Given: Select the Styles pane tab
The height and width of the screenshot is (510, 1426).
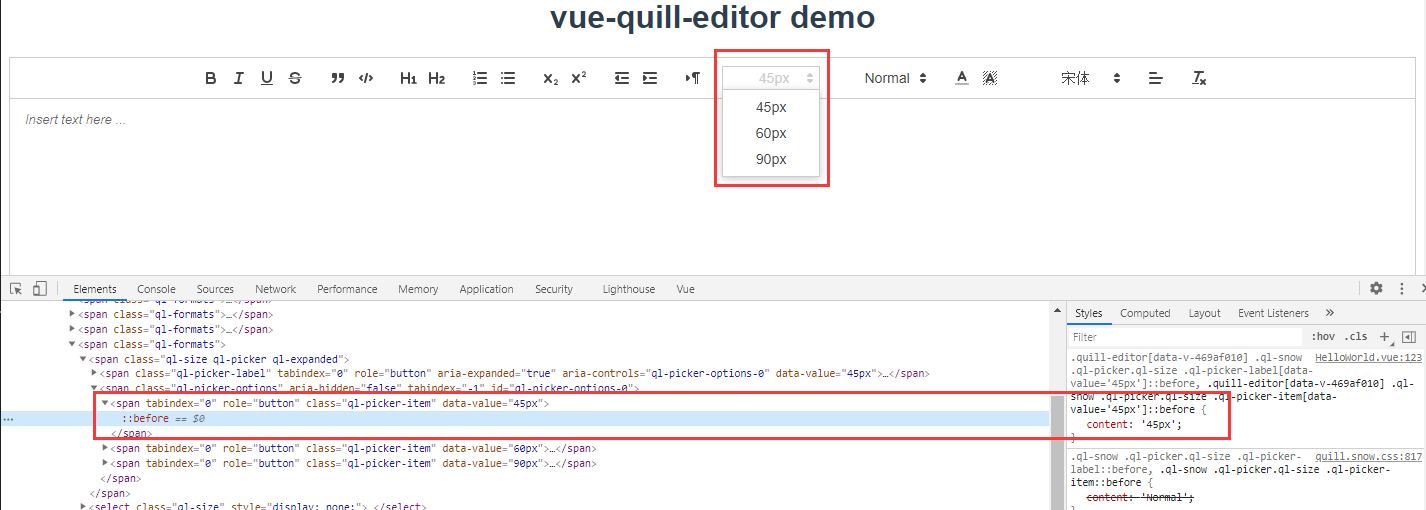Looking at the screenshot, I should tap(1089, 313).
